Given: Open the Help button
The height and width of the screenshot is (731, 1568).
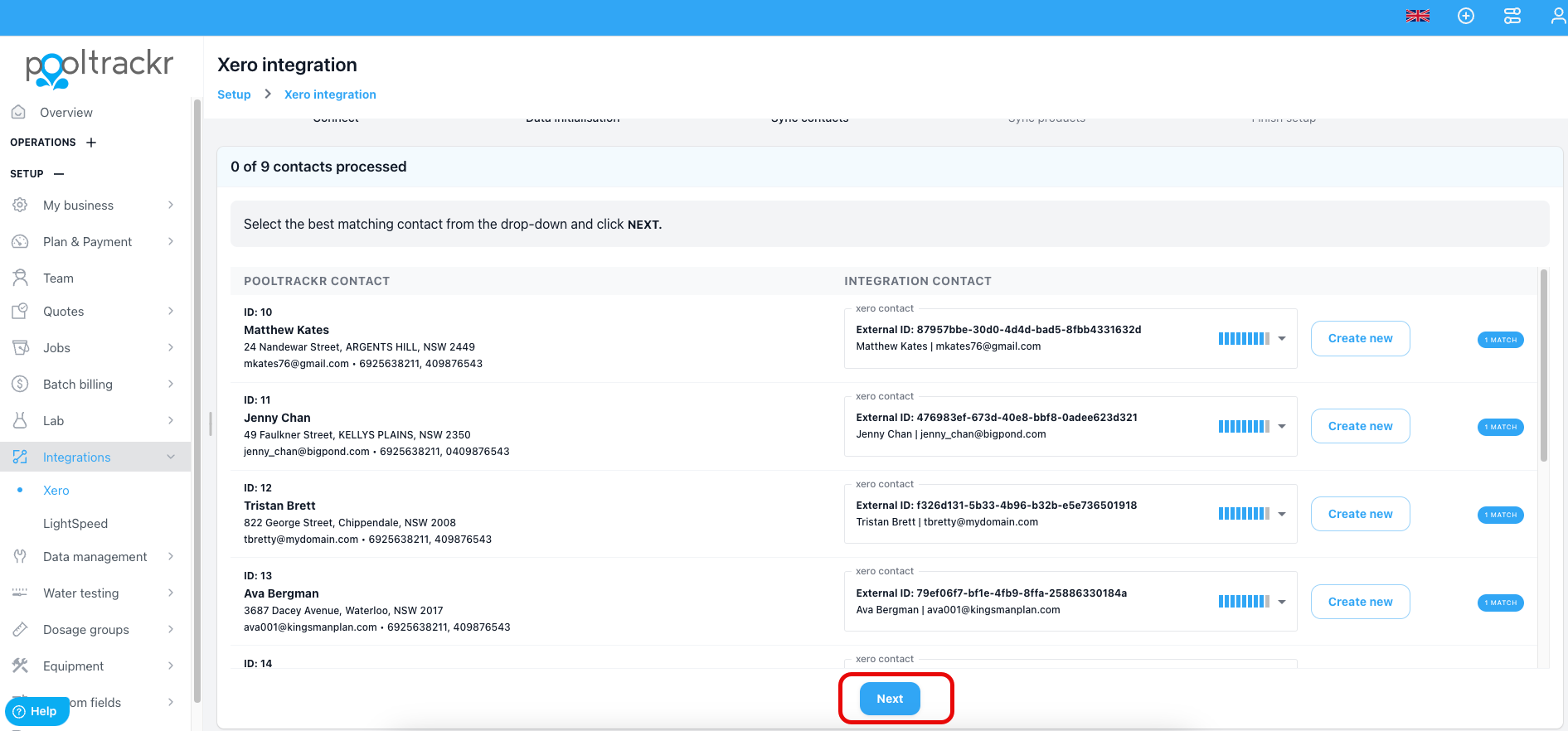Looking at the screenshot, I should tap(36, 711).
